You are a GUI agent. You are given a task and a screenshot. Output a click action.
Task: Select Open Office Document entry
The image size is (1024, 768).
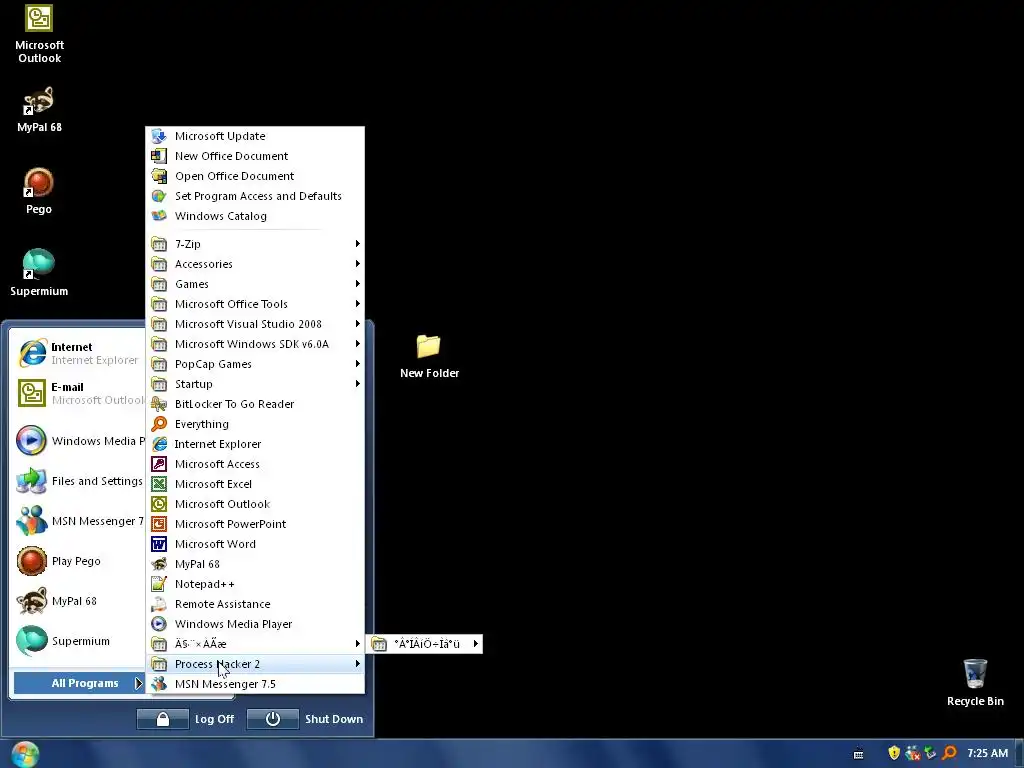coord(255,176)
